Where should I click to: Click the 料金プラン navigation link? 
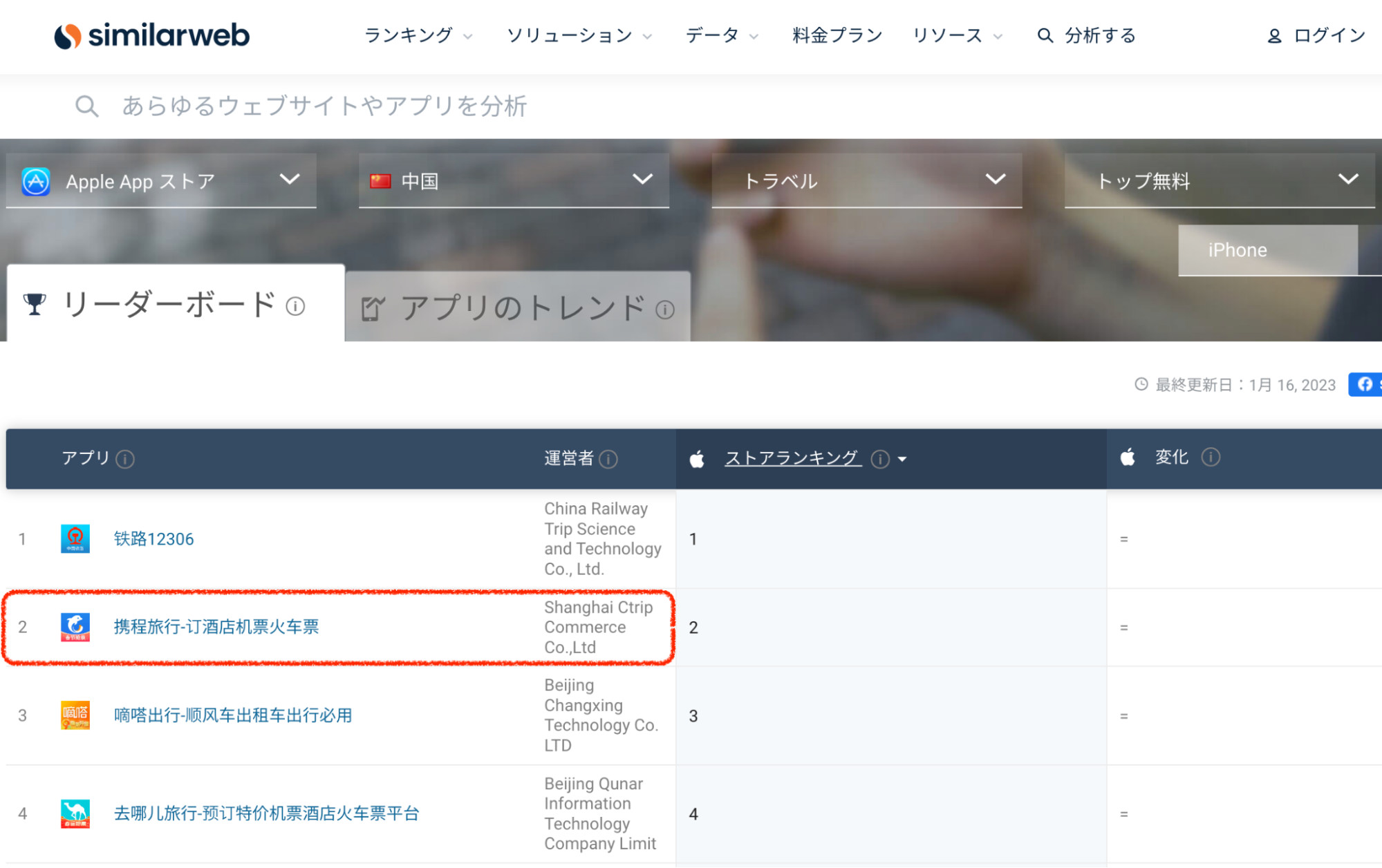(x=837, y=36)
